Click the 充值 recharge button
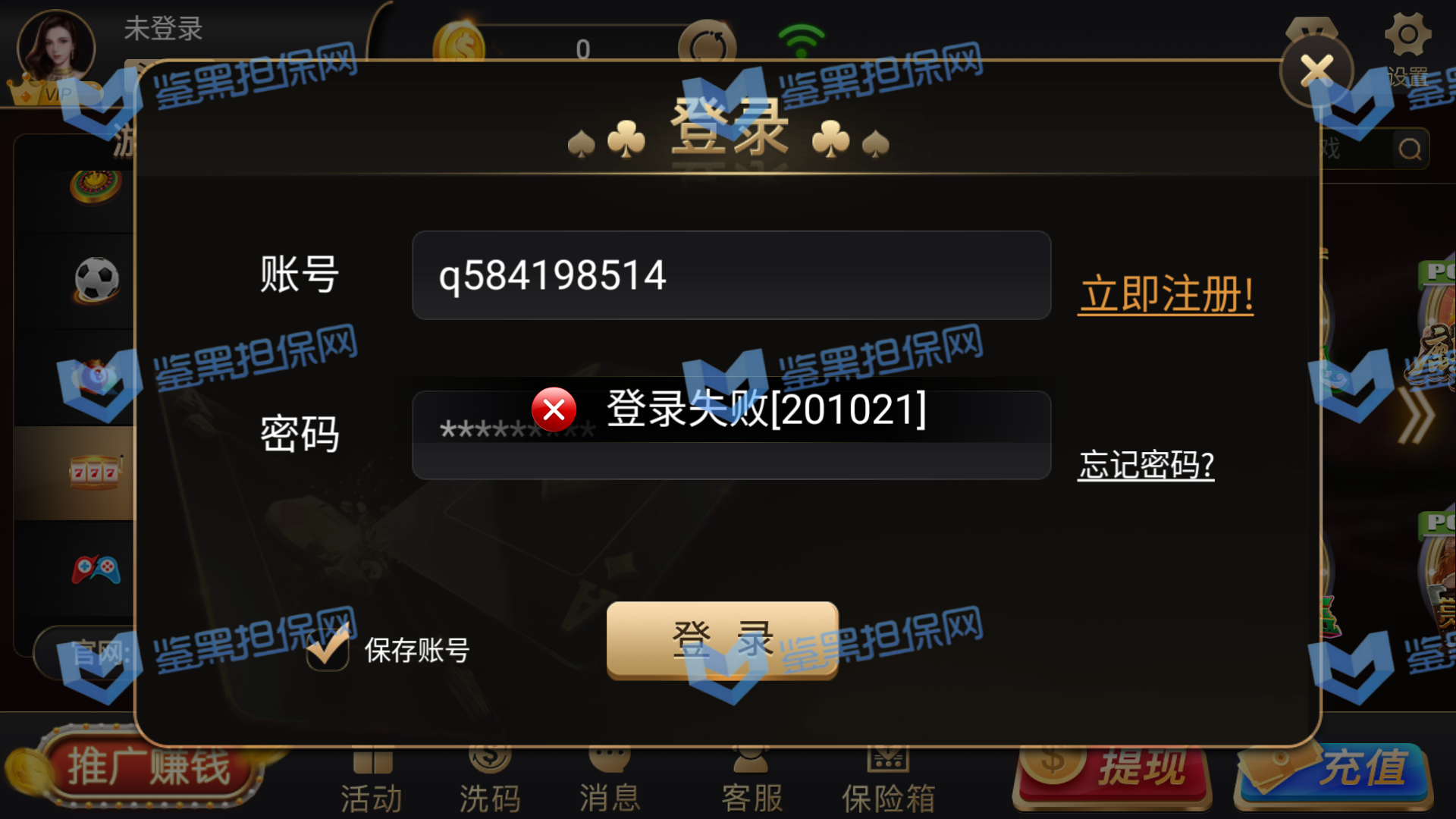The width and height of the screenshot is (1456, 819). 1334,773
